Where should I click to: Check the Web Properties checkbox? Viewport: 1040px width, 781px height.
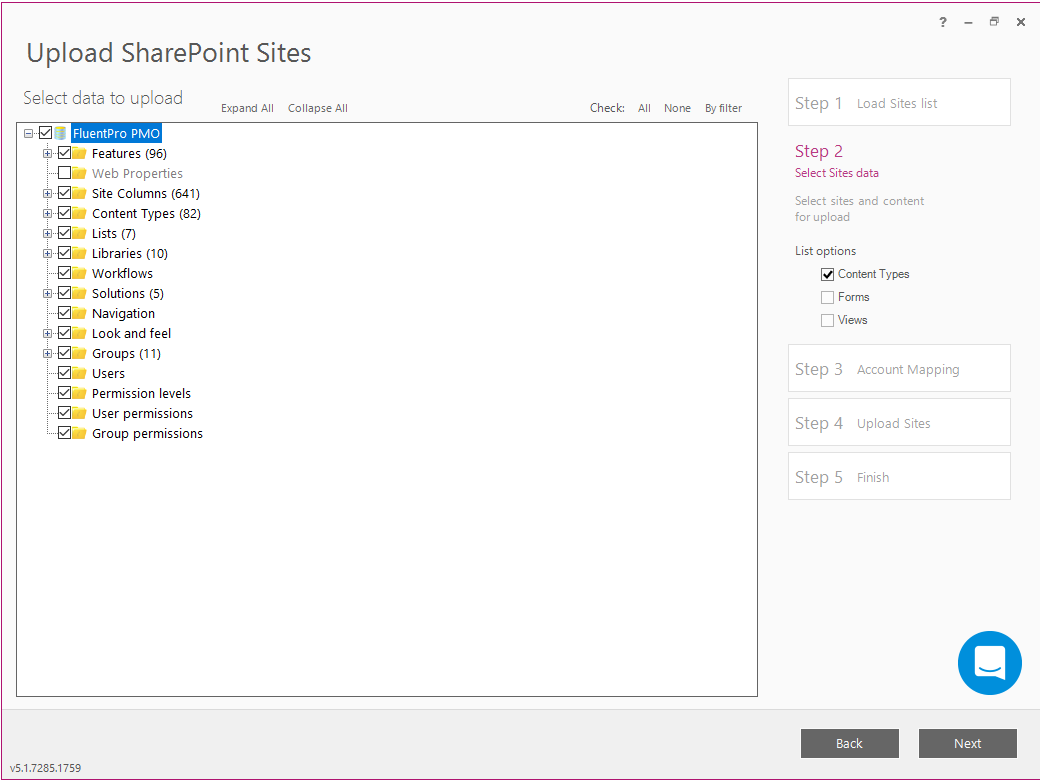tap(64, 173)
